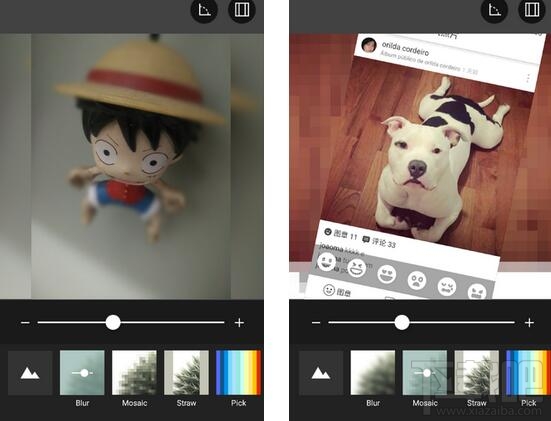Viewport: 551px width, 421px height.
Task: Tap the Straw label in left screen
Action: coord(186,403)
